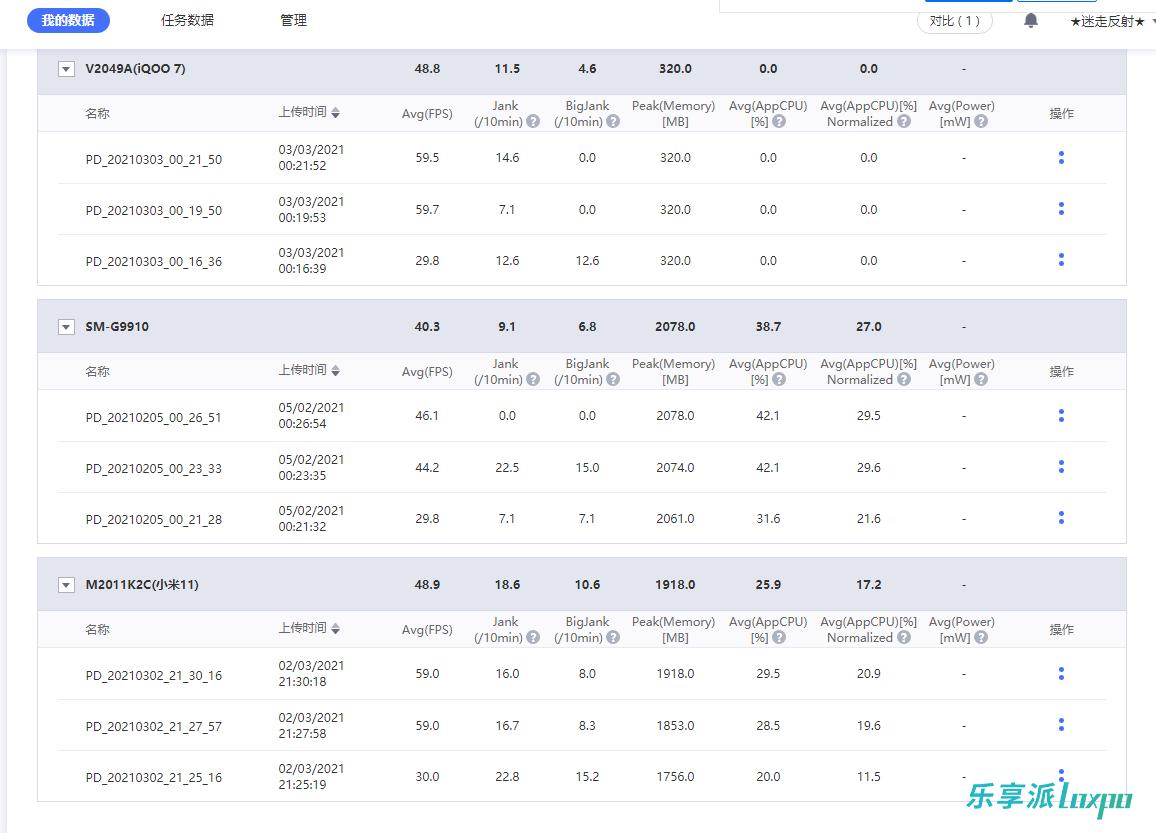Open record PD_20210205_00_23_33
Image resolution: width=1156 pixels, height=833 pixels.
(153, 469)
